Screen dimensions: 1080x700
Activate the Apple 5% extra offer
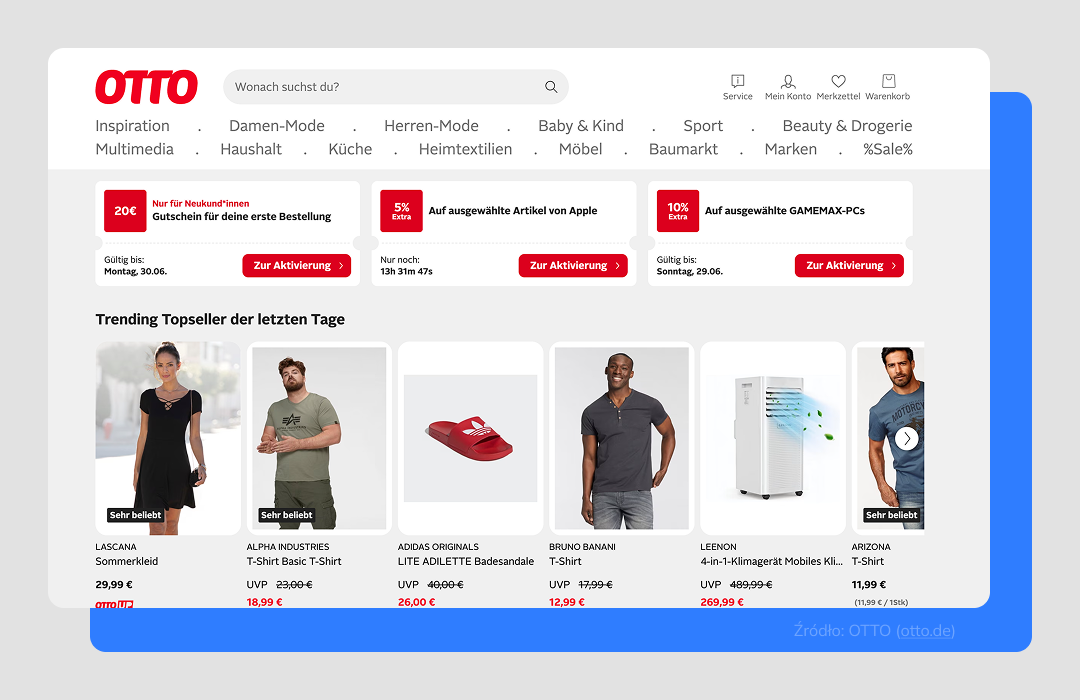[573, 266]
